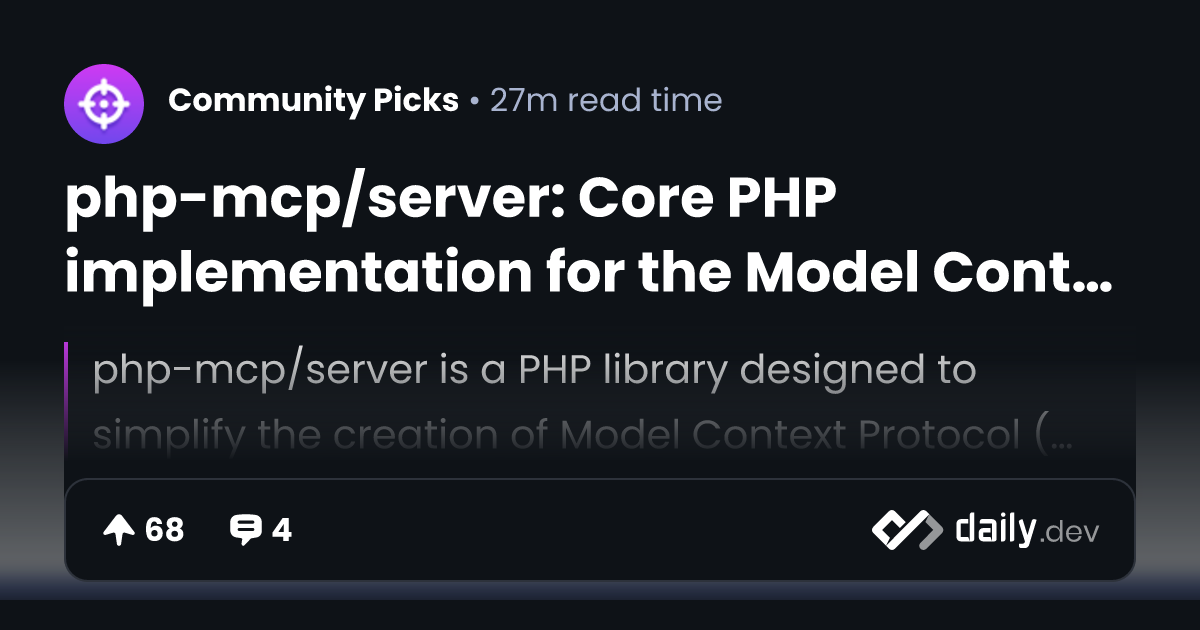This screenshot has width=1200, height=630.
Task: Open the php-mcp/server article title first line
Action: [x=450, y=203]
